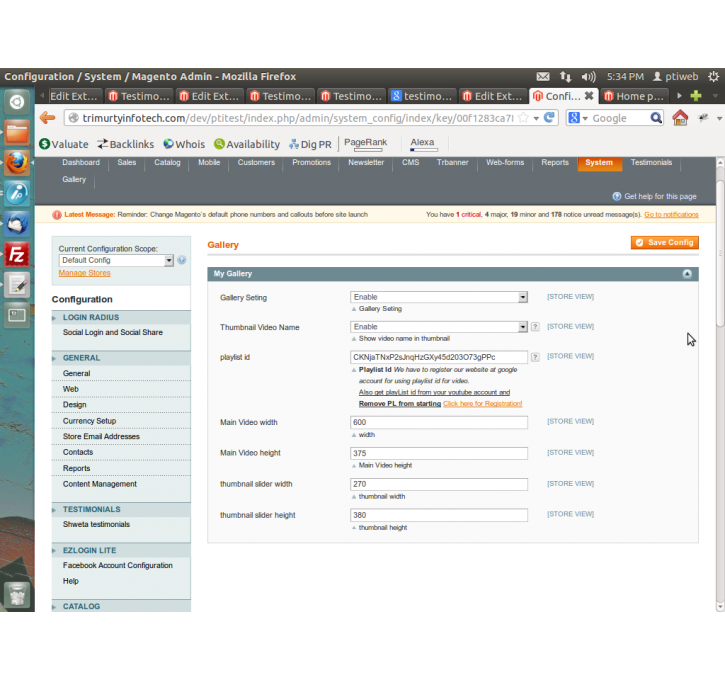The image size is (725, 680).
Task: Switch to the Home p... browser tab
Action: click(x=634, y=96)
